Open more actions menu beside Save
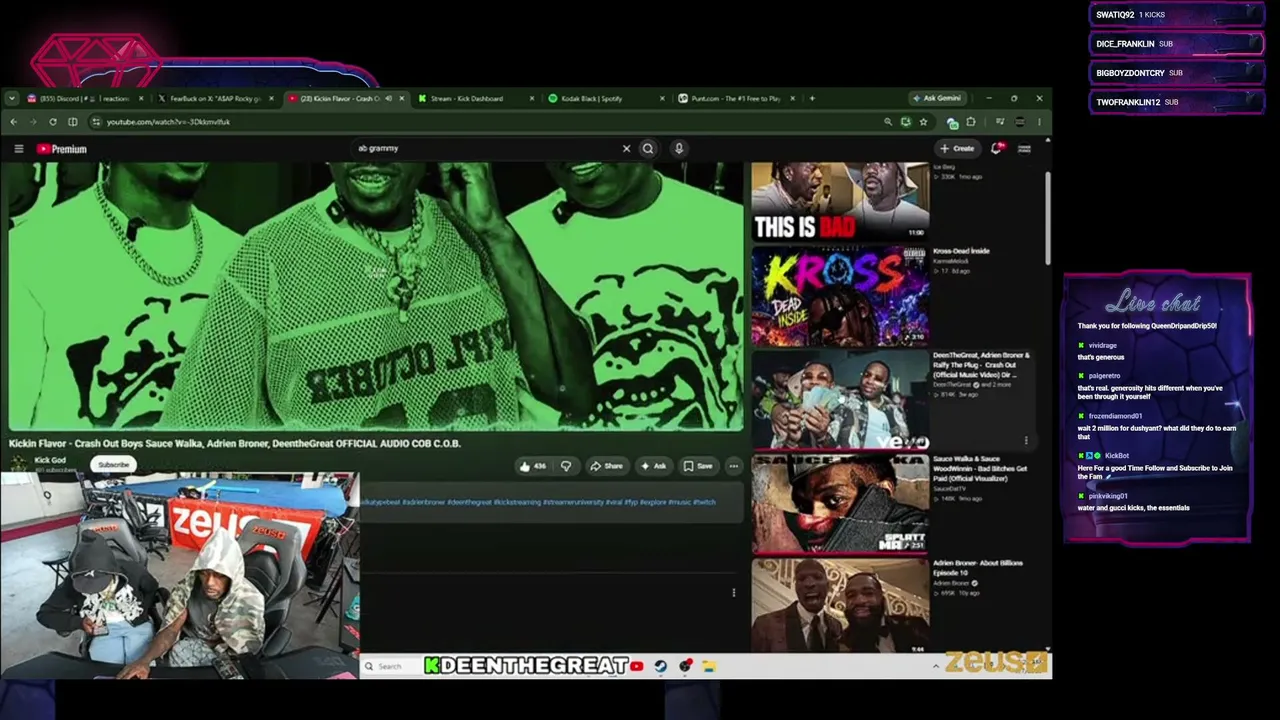The image size is (1280, 720). pyautogui.click(x=734, y=466)
